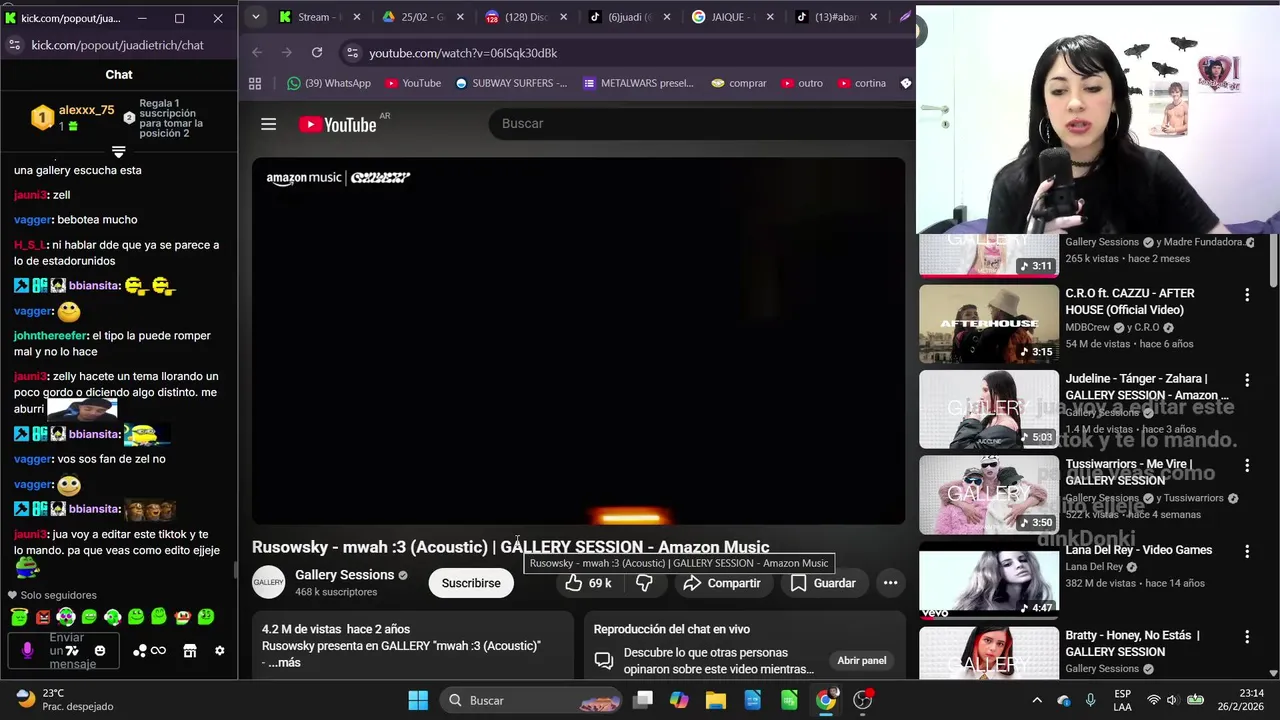Open options for Lana Del Rey video
Viewport: 1280px width, 720px height.
click(x=1247, y=552)
